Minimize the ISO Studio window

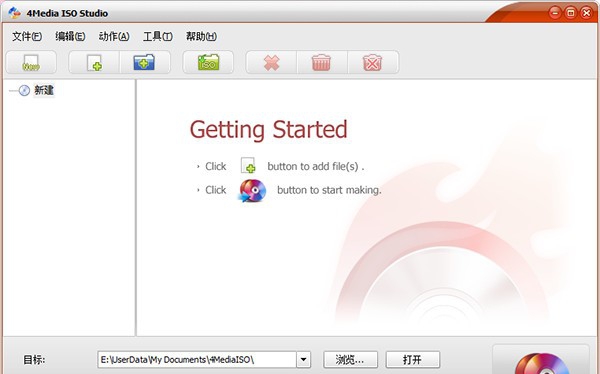point(555,13)
